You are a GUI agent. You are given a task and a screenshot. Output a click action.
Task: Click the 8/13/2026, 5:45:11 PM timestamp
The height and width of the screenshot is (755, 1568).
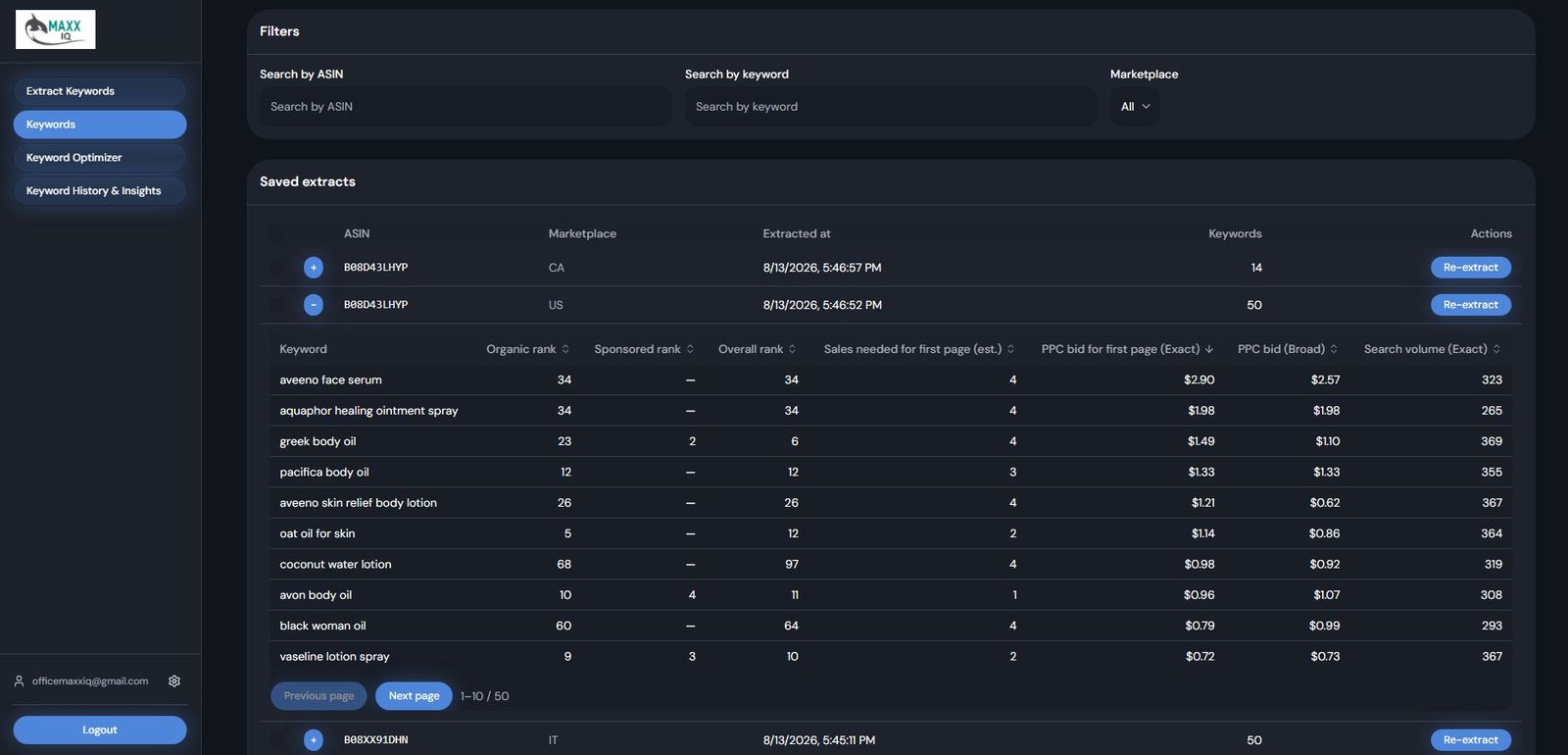click(x=819, y=740)
